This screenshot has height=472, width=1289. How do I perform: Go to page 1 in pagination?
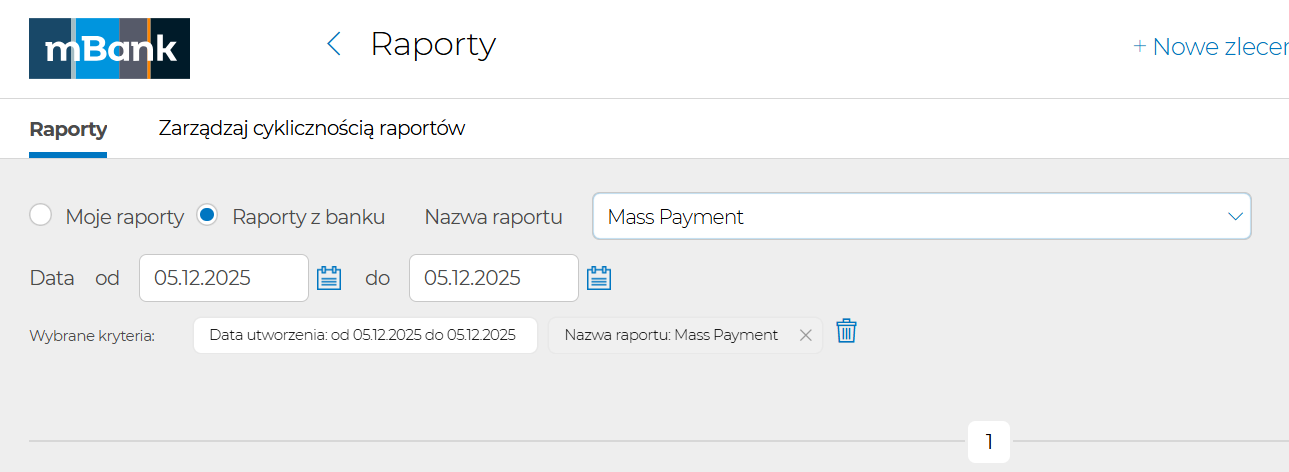(989, 442)
